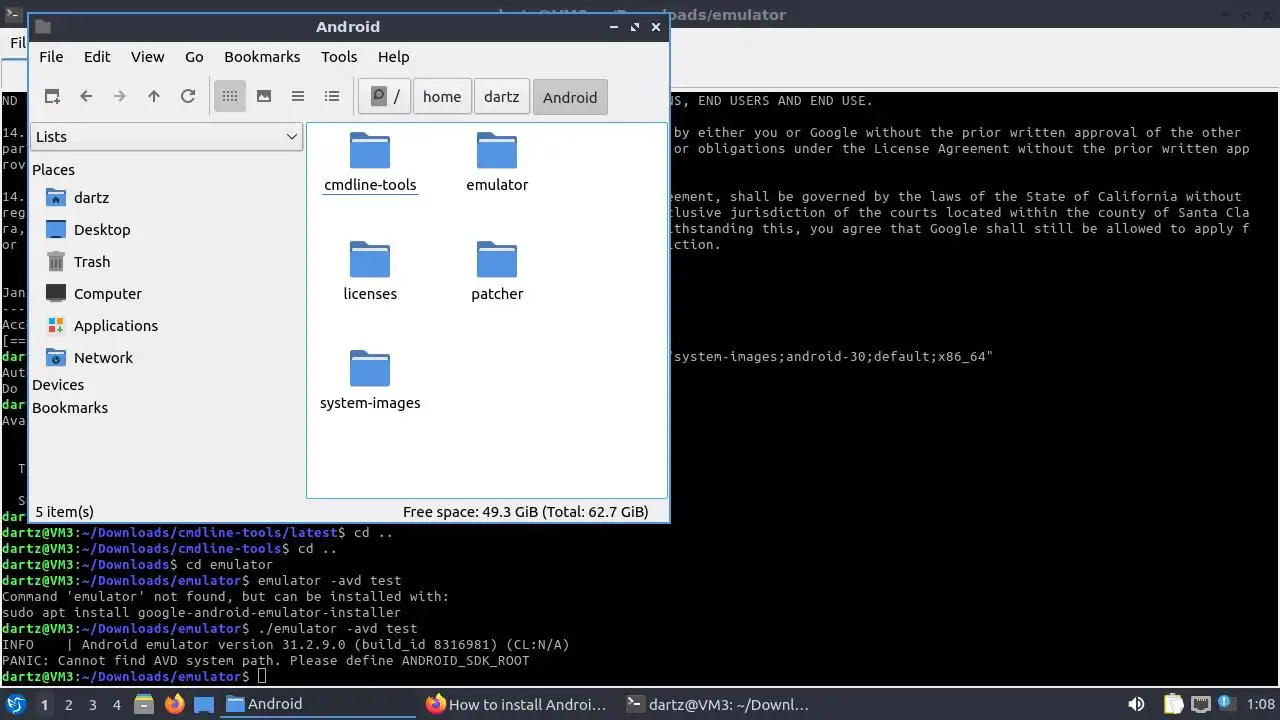This screenshot has width=1280, height=720.
Task: Switch to workspace 1
Action: (x=44, y=705)
